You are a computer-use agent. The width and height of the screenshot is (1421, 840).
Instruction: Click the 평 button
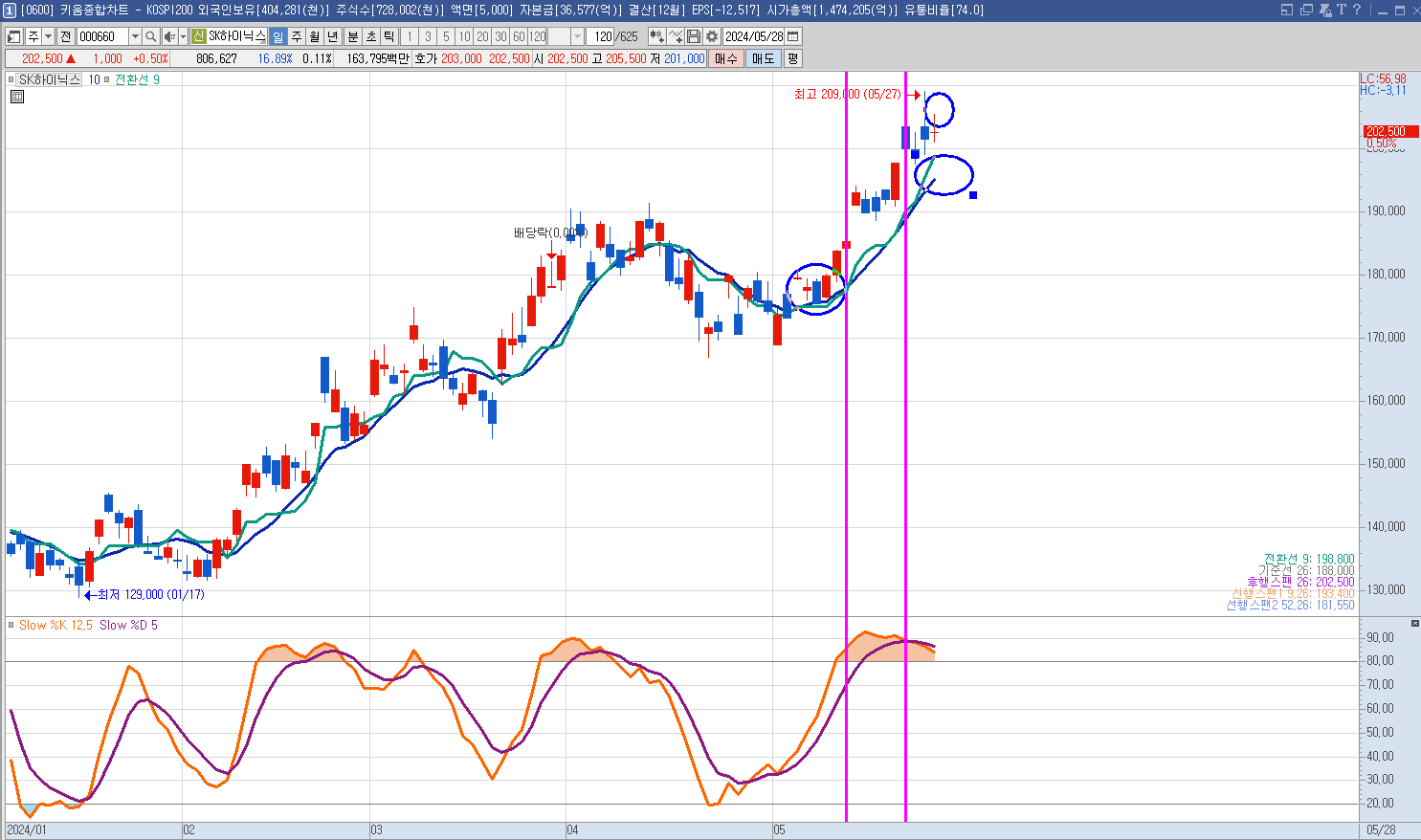coord(793,58)
